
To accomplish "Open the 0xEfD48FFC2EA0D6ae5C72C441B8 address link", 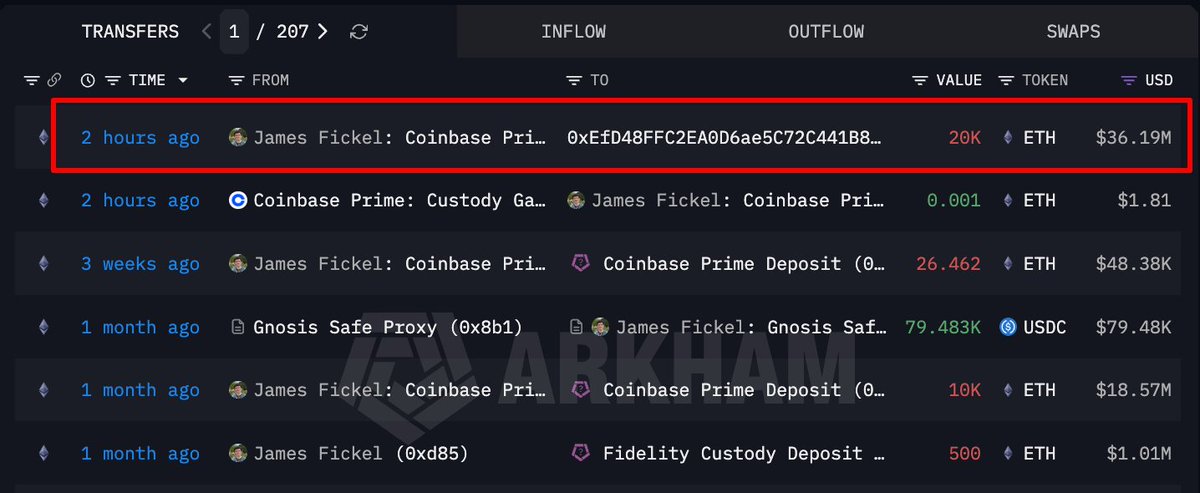I will pos(725,138).
